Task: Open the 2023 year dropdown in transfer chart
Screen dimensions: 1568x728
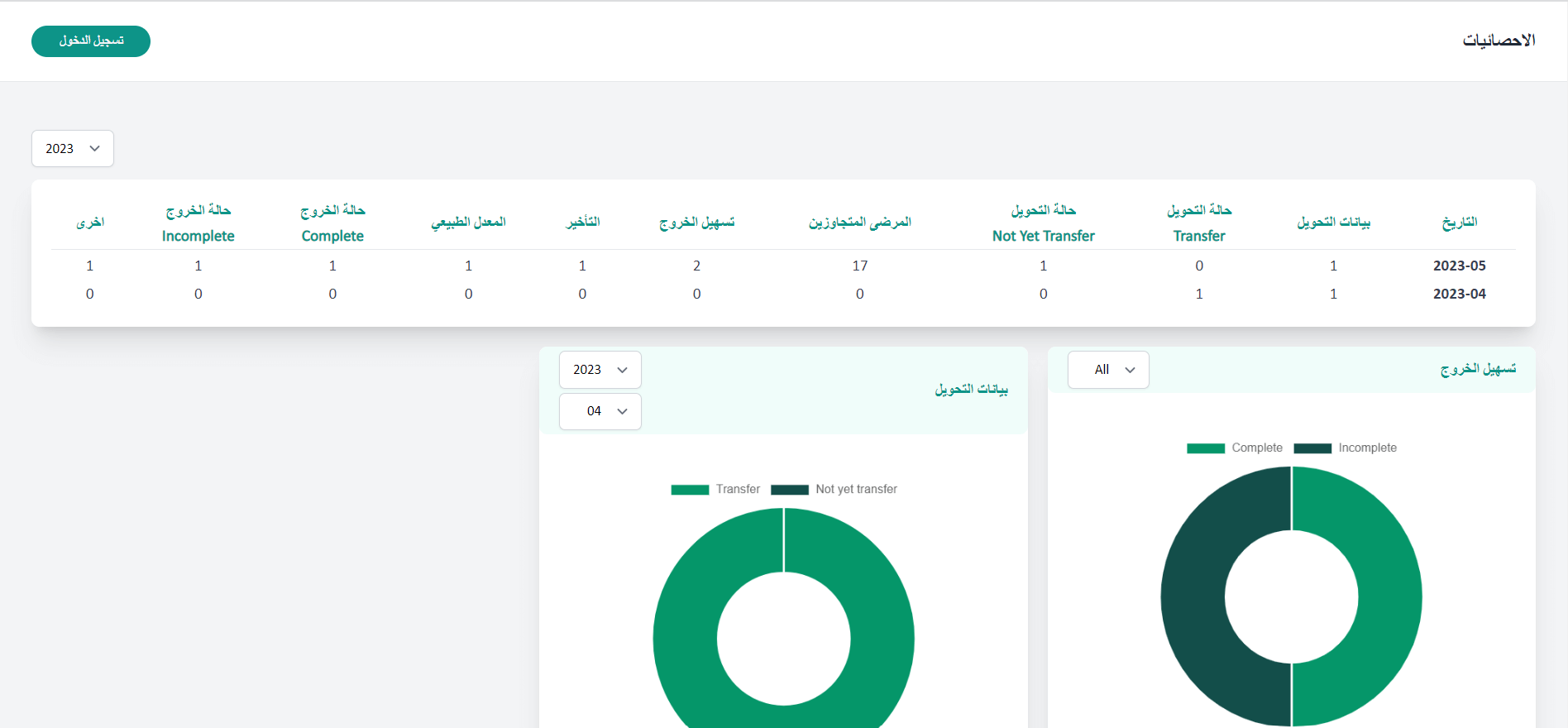Action: coord(600,370)
